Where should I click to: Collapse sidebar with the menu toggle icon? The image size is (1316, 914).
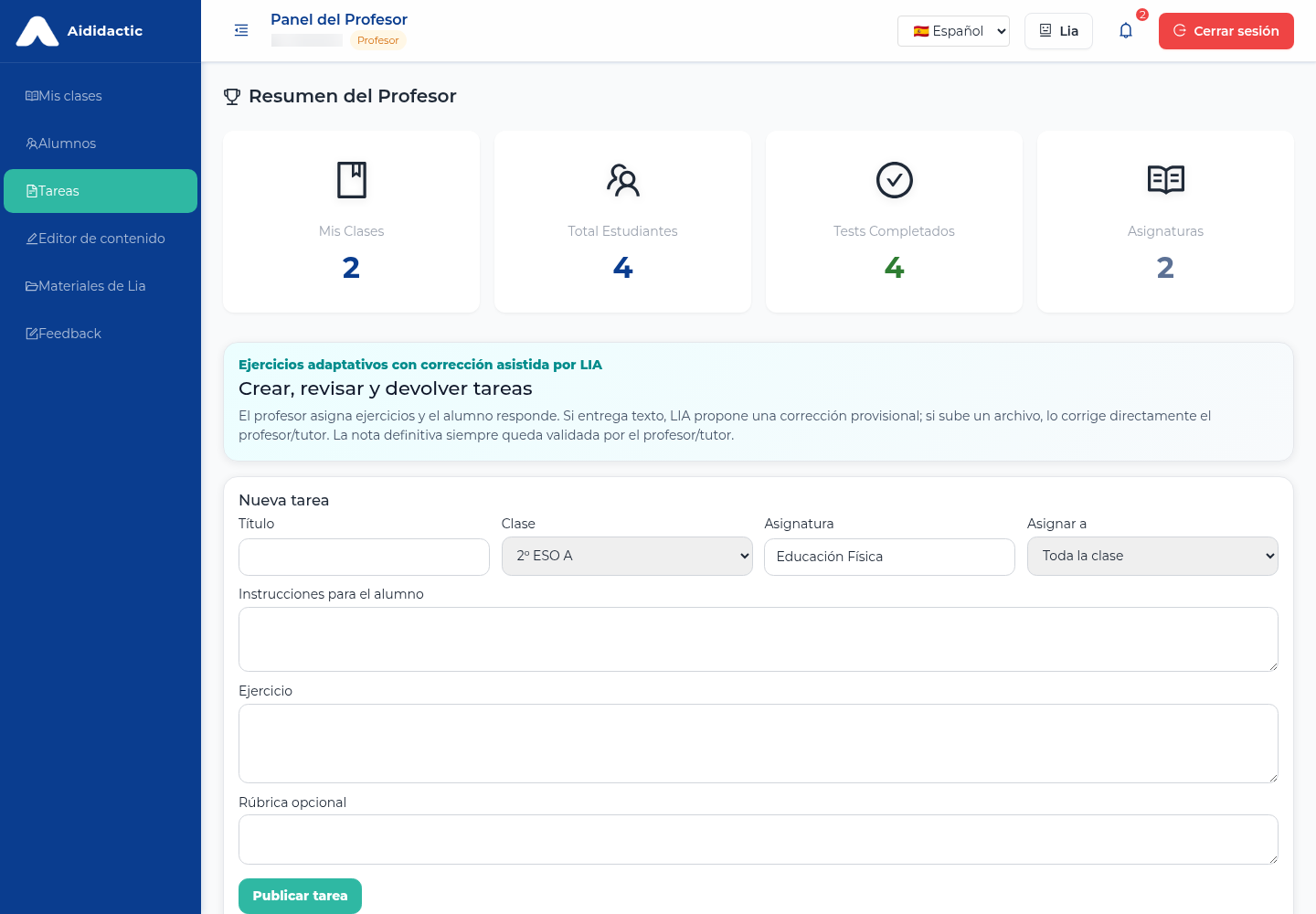[241, 30]
